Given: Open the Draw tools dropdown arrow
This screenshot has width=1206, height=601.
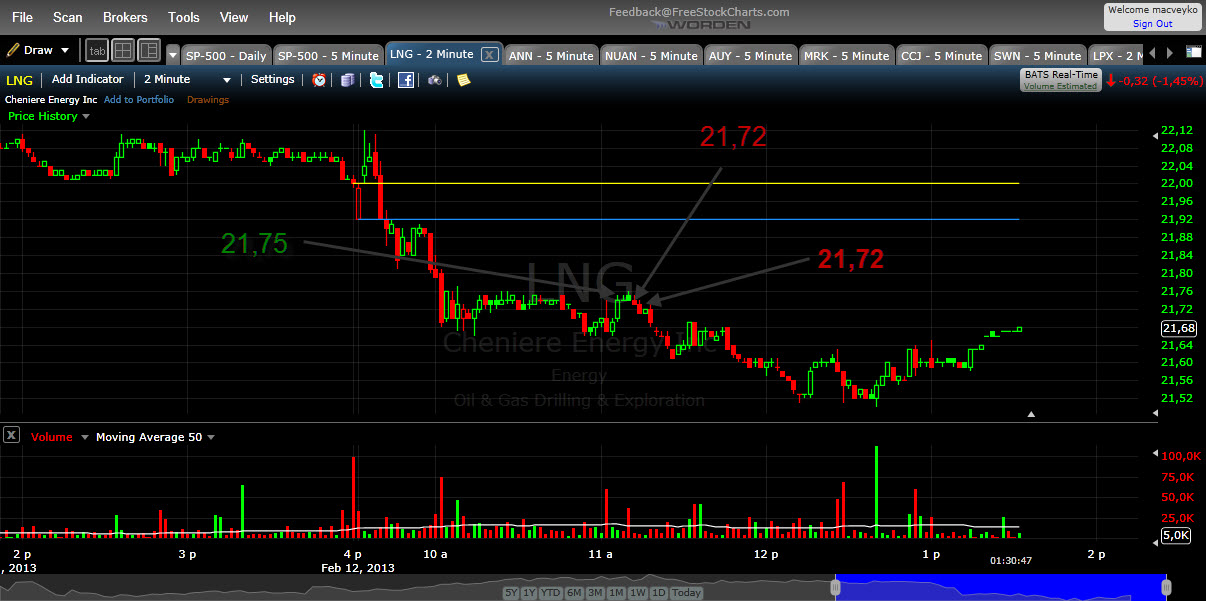Looking at the screenshot, I should pos(65,50).
